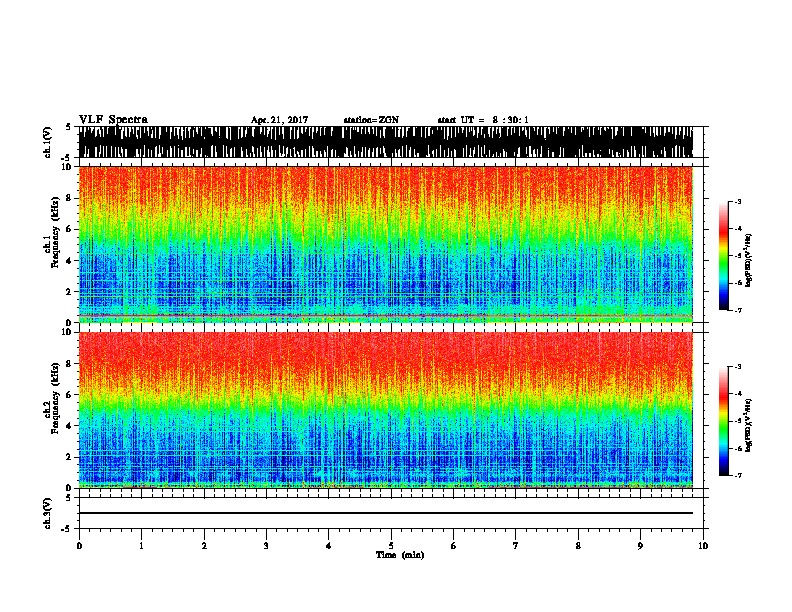
Task: Click the 6 kHz tick label on ch.2 spectrogram
Action: (x=70, y=395)
